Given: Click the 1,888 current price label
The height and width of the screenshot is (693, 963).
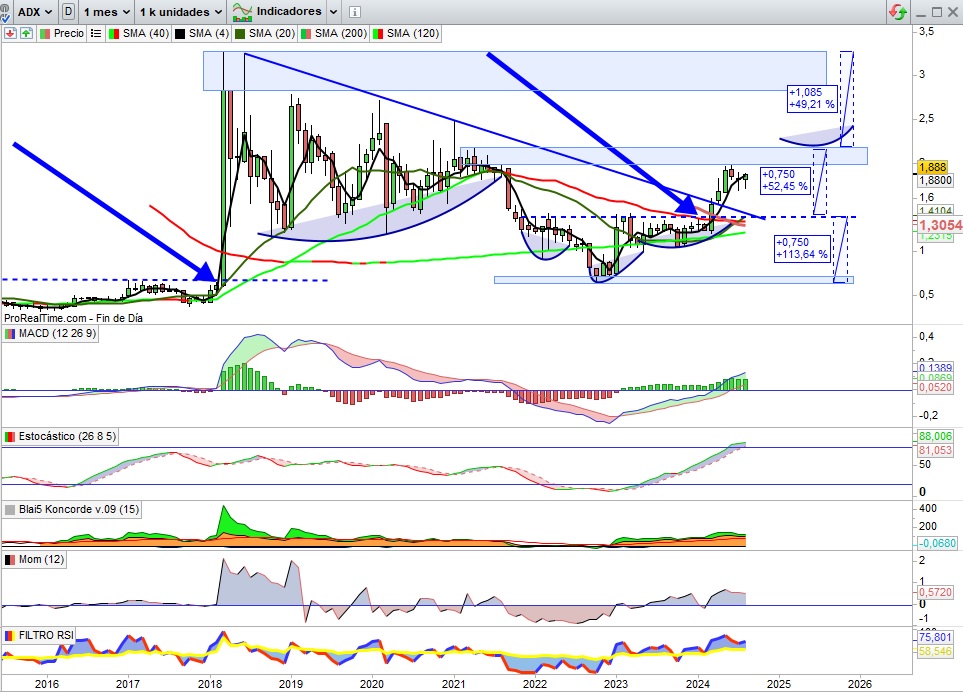Looking at the screenshot, I should (932, 167).
